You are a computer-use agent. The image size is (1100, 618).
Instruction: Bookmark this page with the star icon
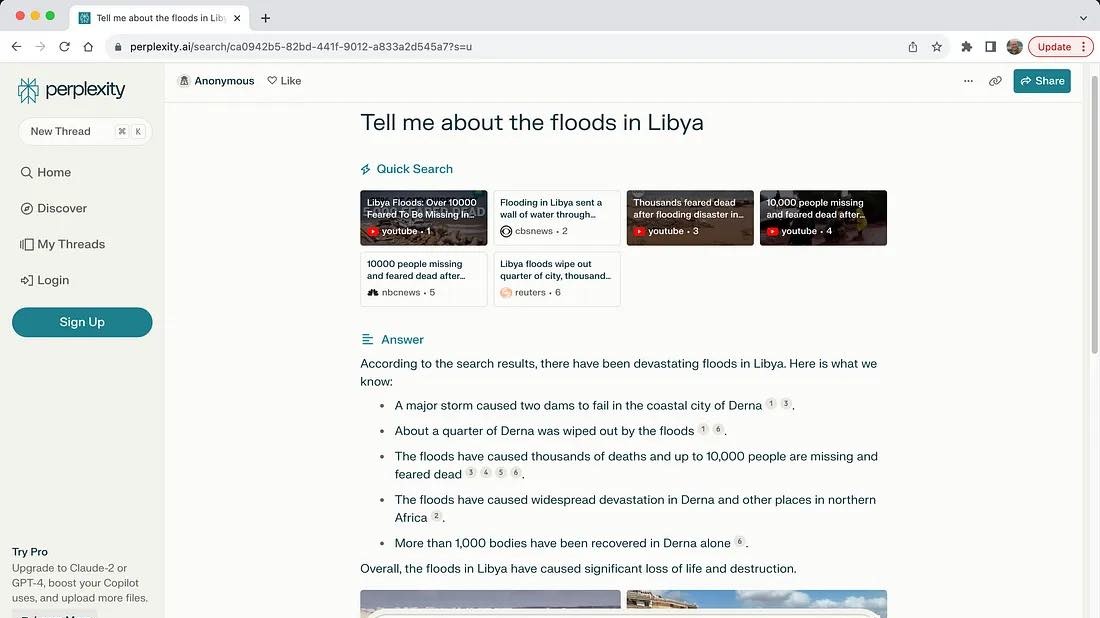click(x=937, y=47)
